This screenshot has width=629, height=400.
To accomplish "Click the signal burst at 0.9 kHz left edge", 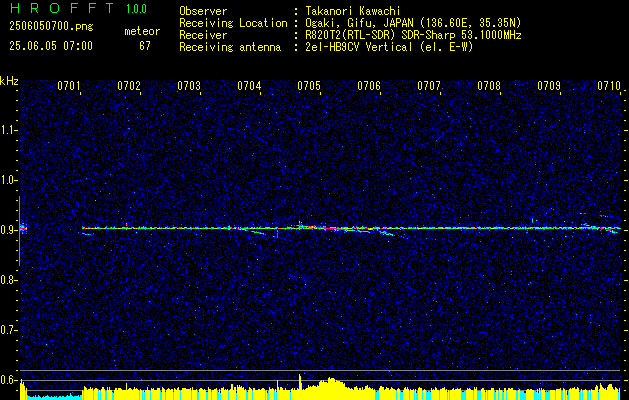I will click(x=23, y=229).
